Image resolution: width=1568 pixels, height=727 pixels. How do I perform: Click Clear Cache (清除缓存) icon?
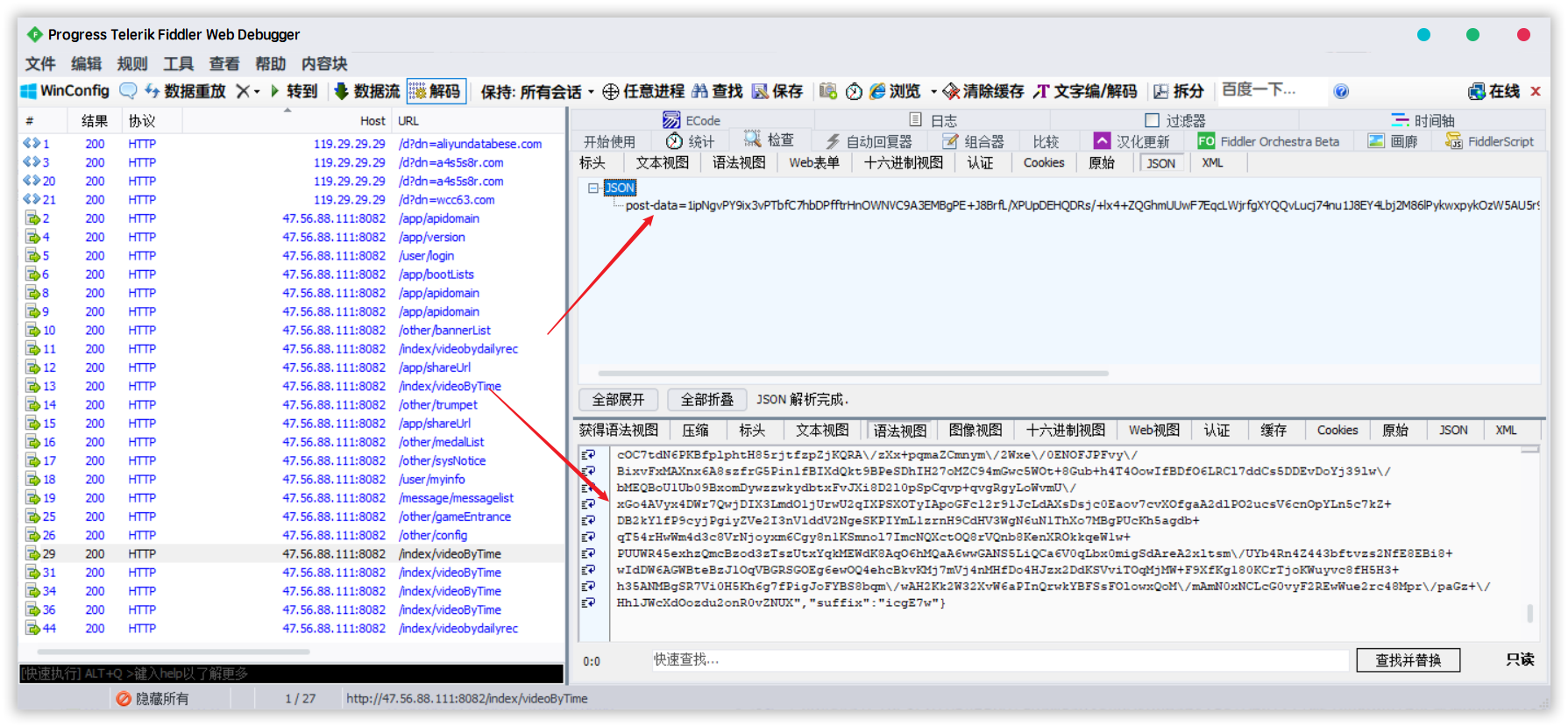(951, 91)
